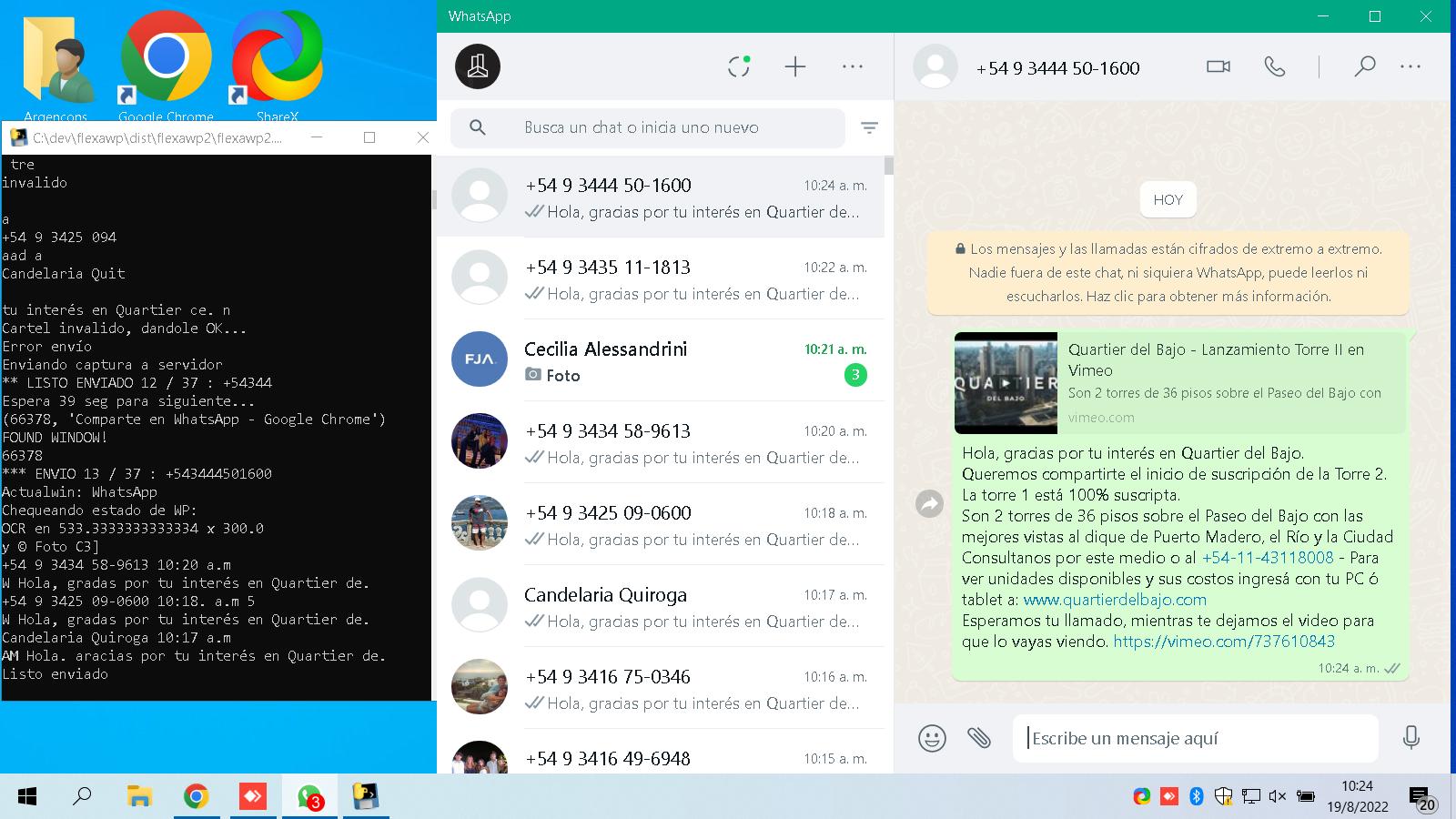The width and height of the screenshot is (1456, 819).
Task: Open Candelaria Quiroga chat
Action: (661, 606)
